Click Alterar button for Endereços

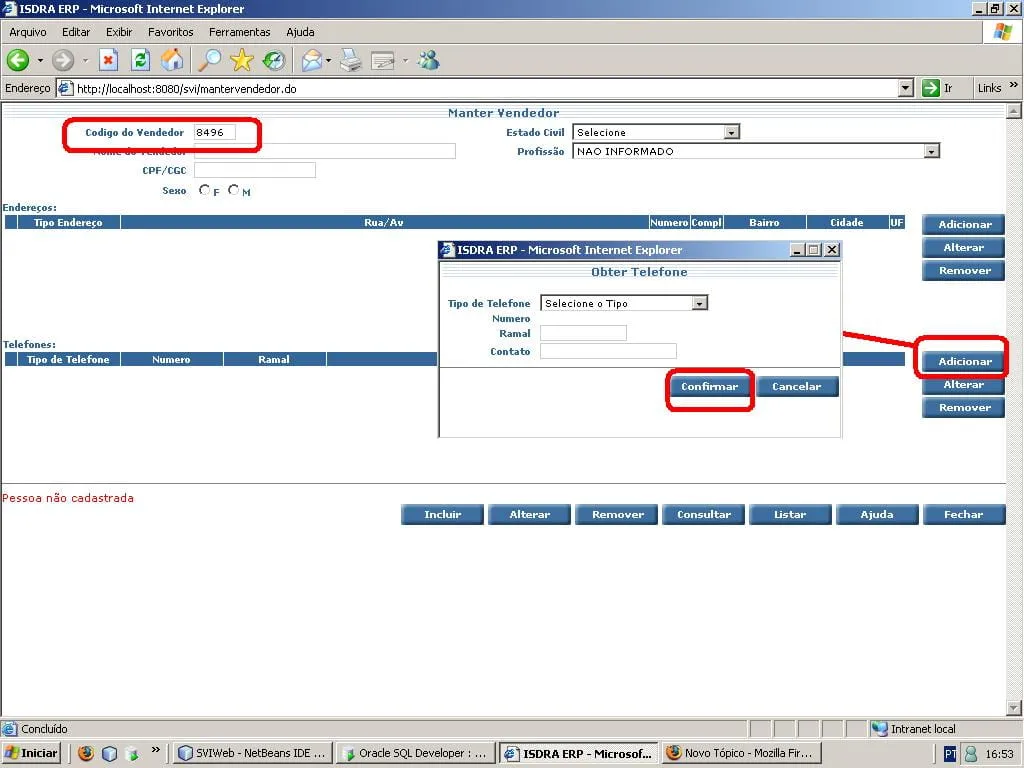(x=964, y=248)
